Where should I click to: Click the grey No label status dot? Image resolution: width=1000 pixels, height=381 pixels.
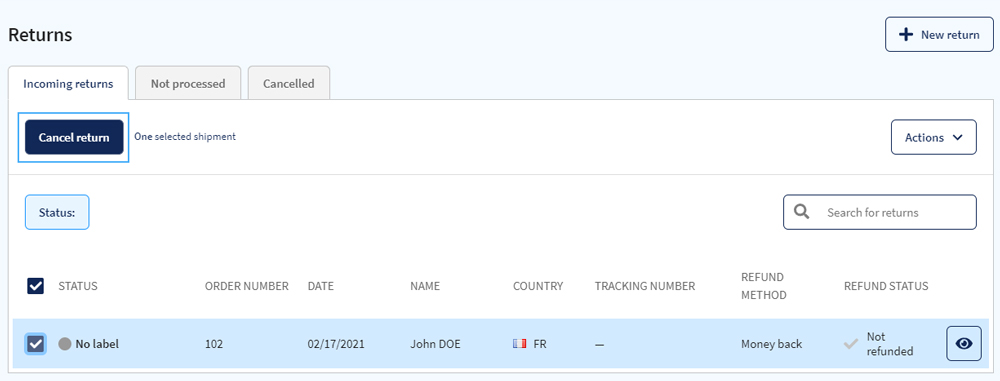[x=64, y=344]
